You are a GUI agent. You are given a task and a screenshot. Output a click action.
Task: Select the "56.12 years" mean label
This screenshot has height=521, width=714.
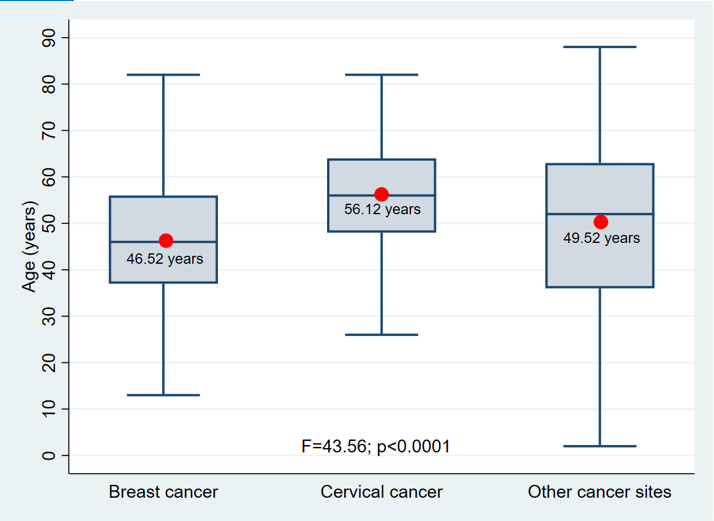pyautogui.click(x=382, y=210)
